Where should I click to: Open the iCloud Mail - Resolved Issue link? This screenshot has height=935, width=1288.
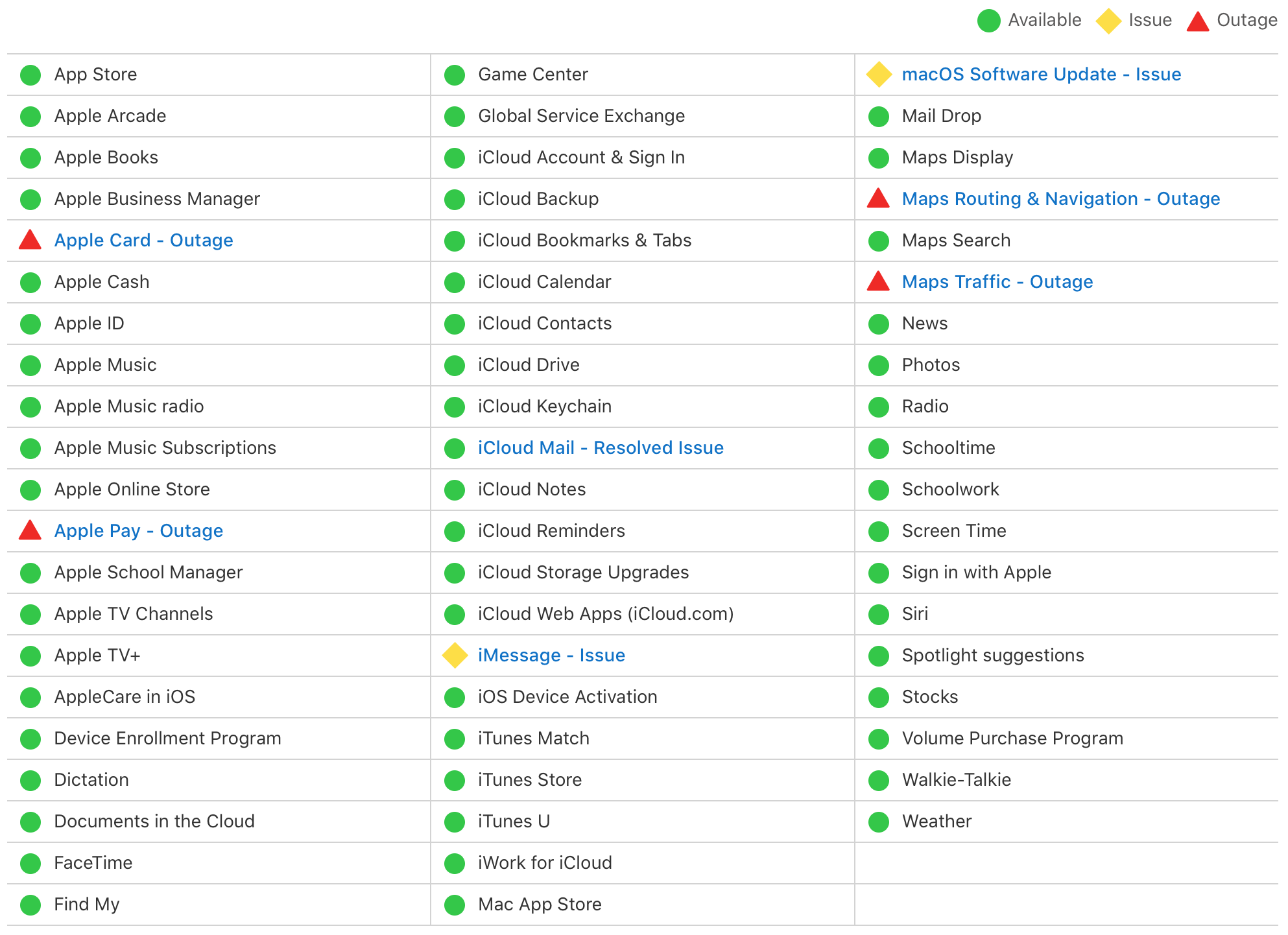tap(601, 448)
